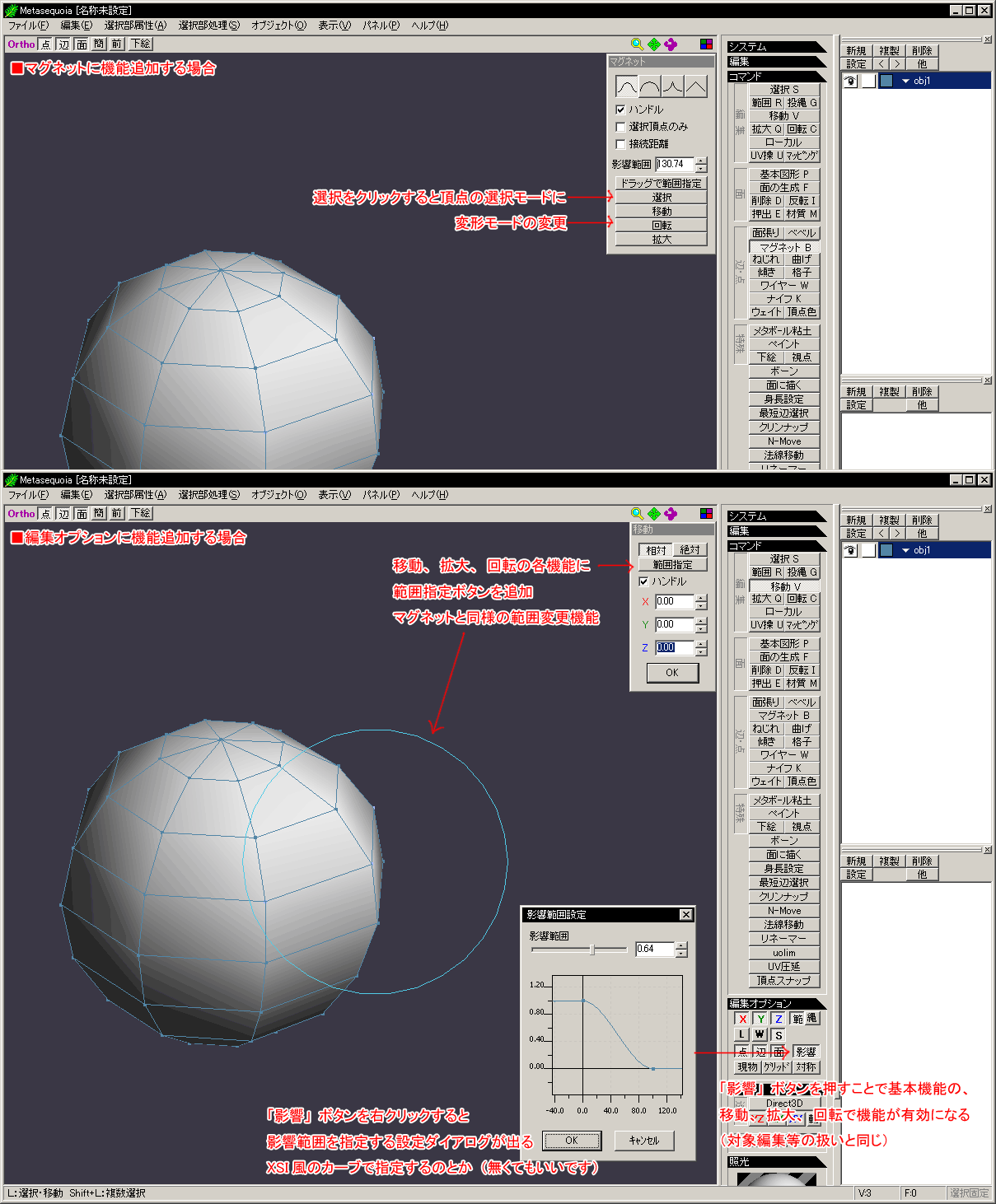Toggle the blue Z axis lock in 編集オプション
The image size is (996, 1204).
click(x=779, y=1019)
